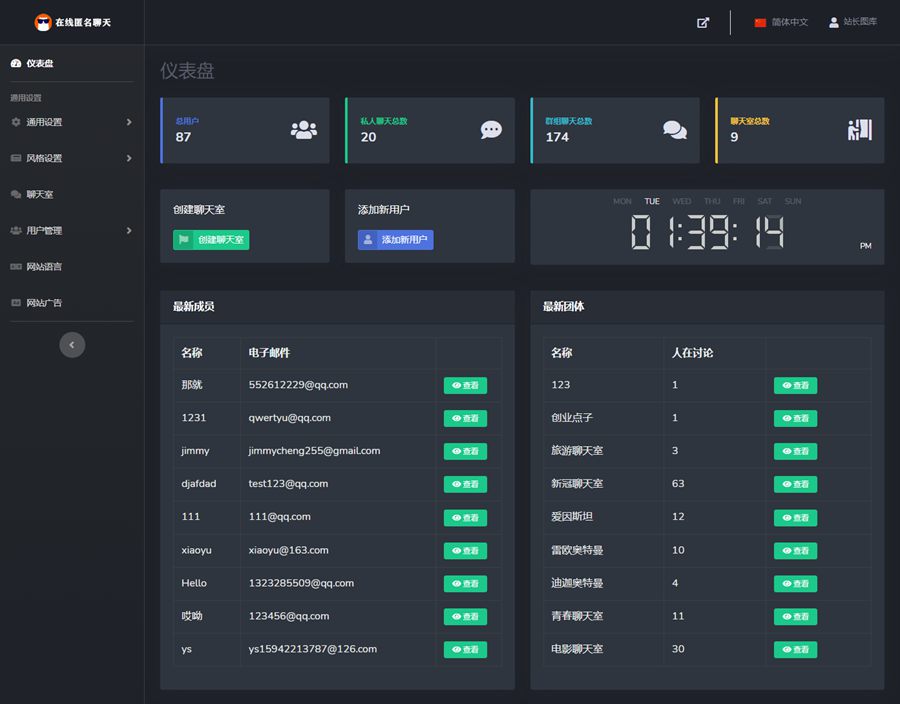
Task: Click the 在线匿名聊天 sunglasses logo
Action: tap(43, 22)
